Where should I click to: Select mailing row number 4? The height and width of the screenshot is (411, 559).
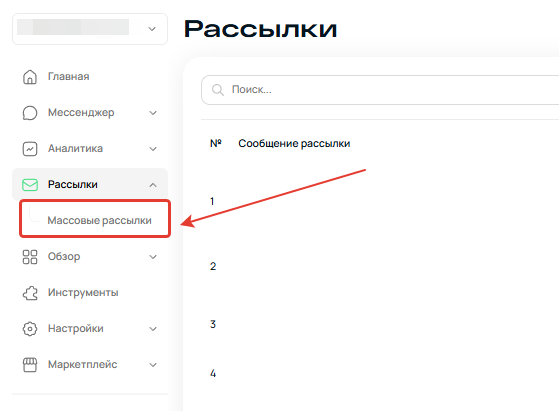[213, 373]
